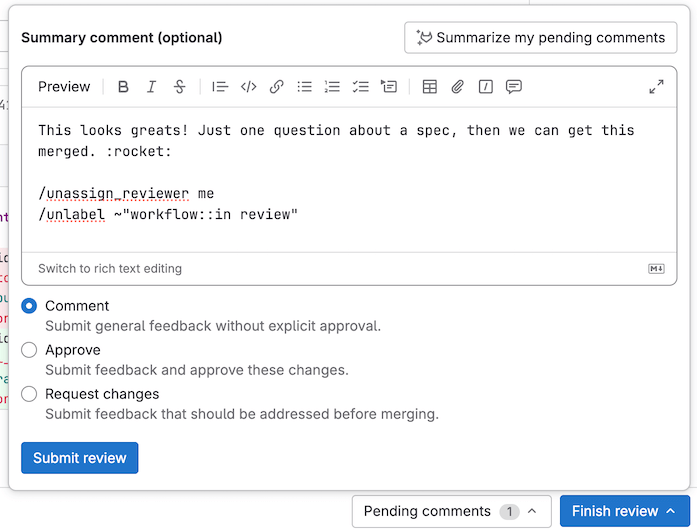Attach a file with paperclip icon

(458, 87)
